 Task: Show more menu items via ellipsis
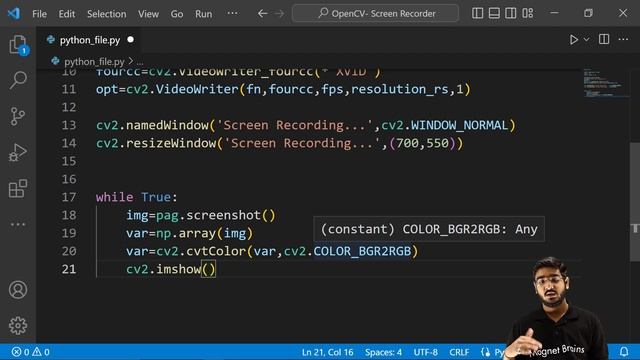pos(232,13)
